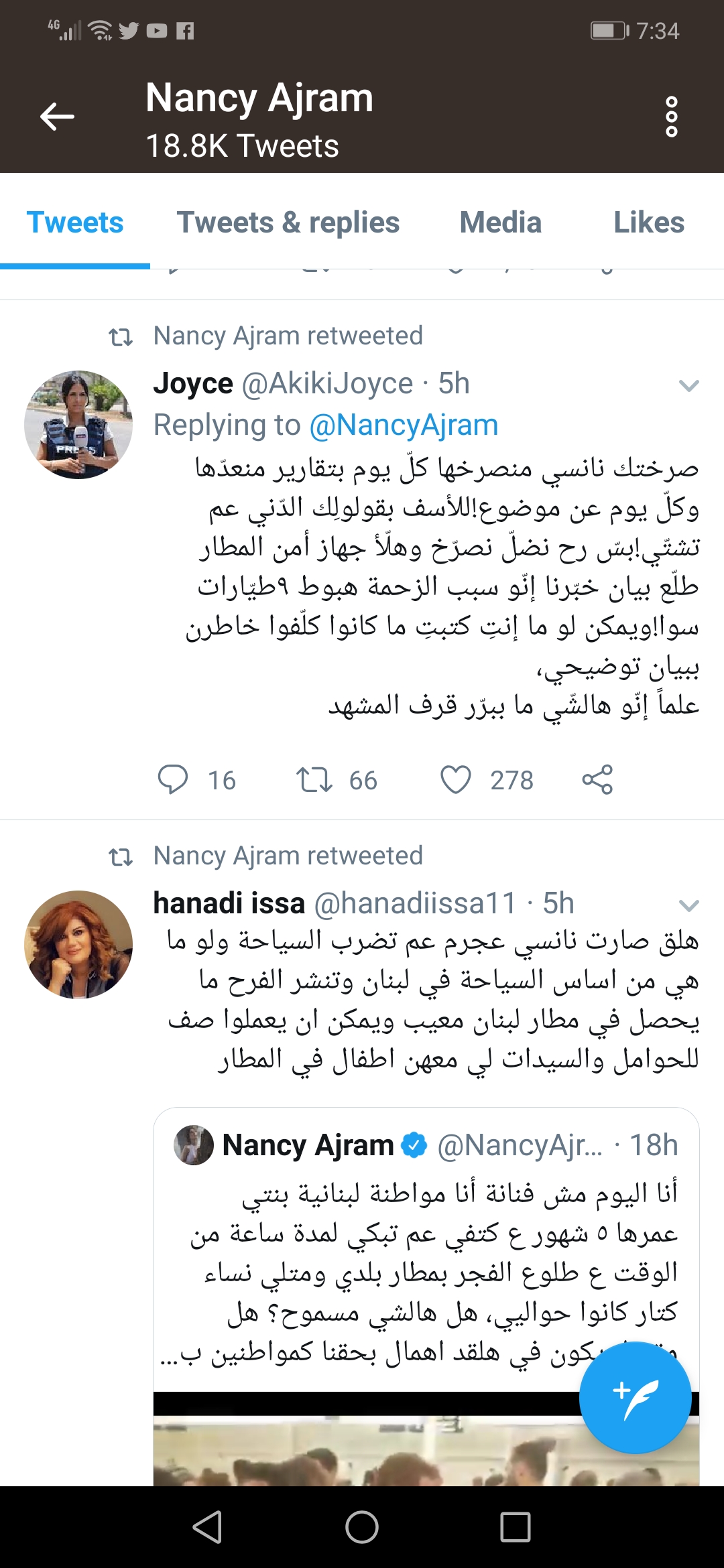Open the Likes tab

pos(649,222)
